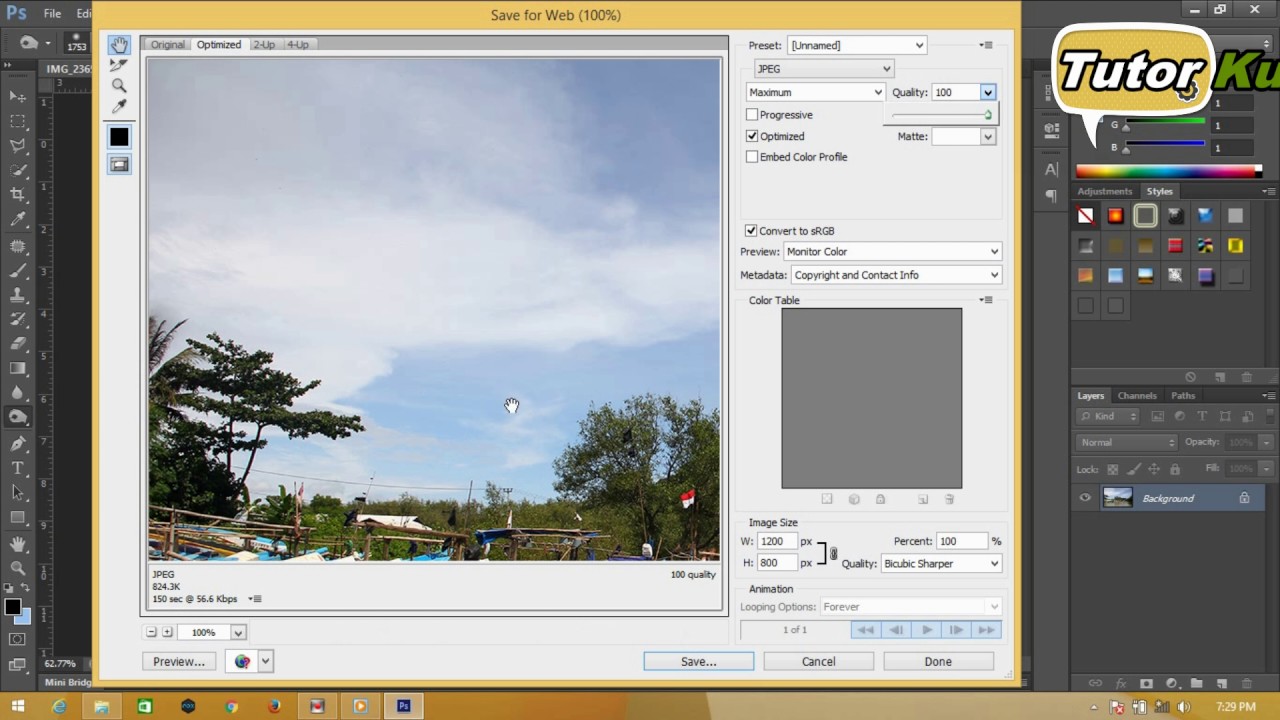Image resolution: width=1280 pixels, height=720 pixels.
Task: Expand the Quality slider arrow
Action: (988, 92)
